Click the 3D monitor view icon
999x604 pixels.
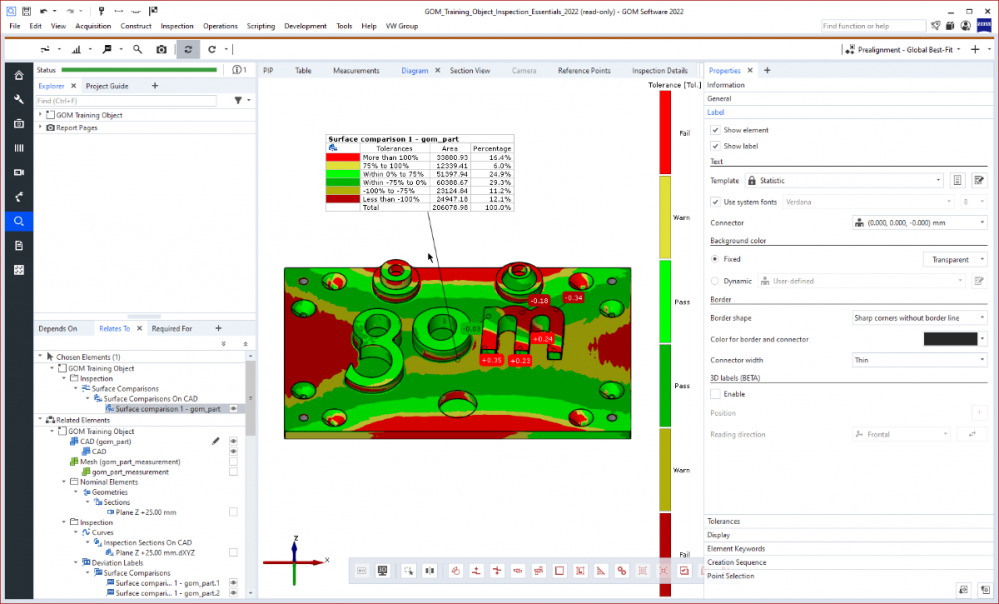382,571
